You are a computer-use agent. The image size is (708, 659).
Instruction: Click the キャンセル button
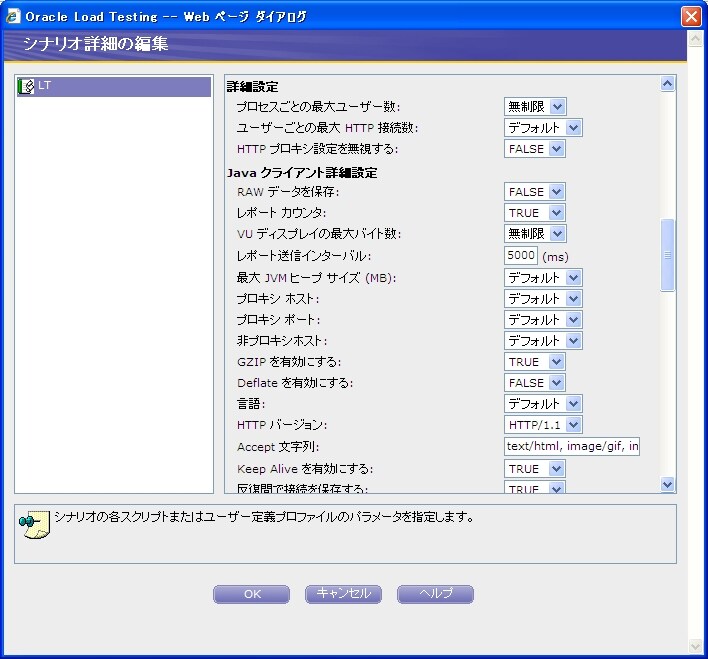click(343, 594)
